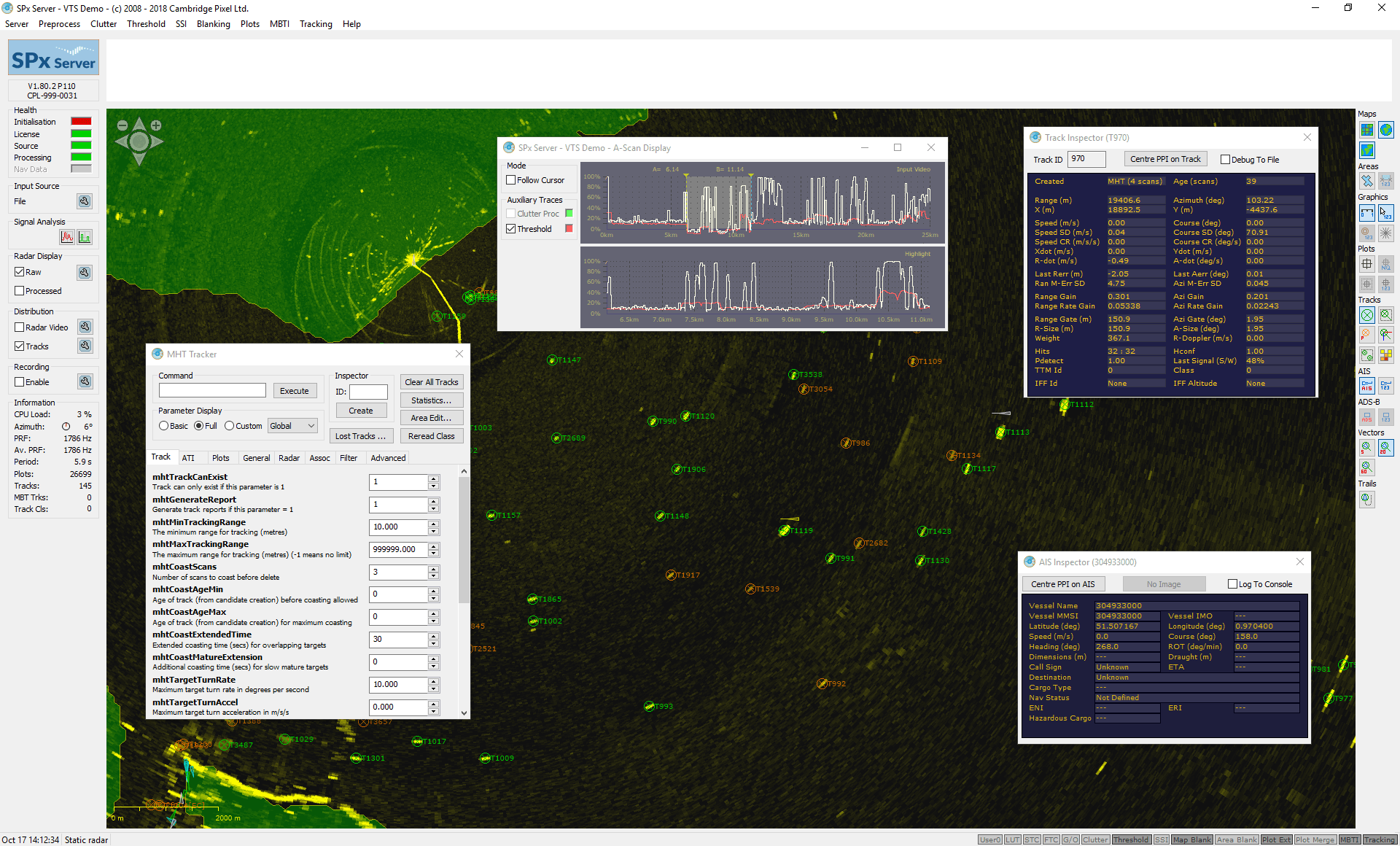Check the Processed radar display checkbox

coord(21,290)
